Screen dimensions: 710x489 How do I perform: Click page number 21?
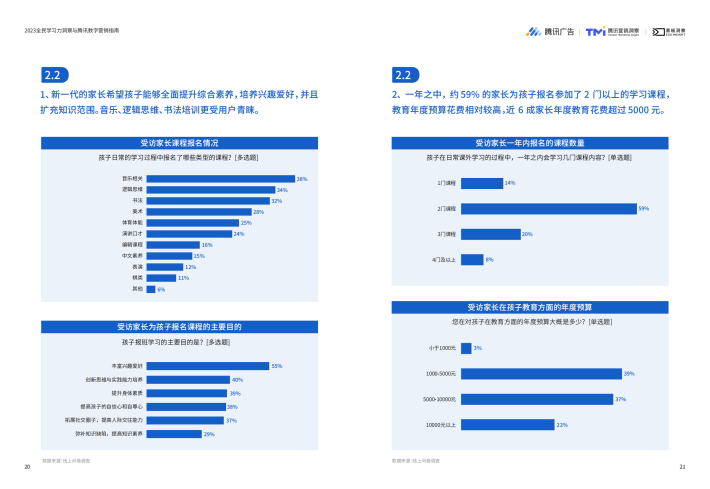[x=682, y=467]
